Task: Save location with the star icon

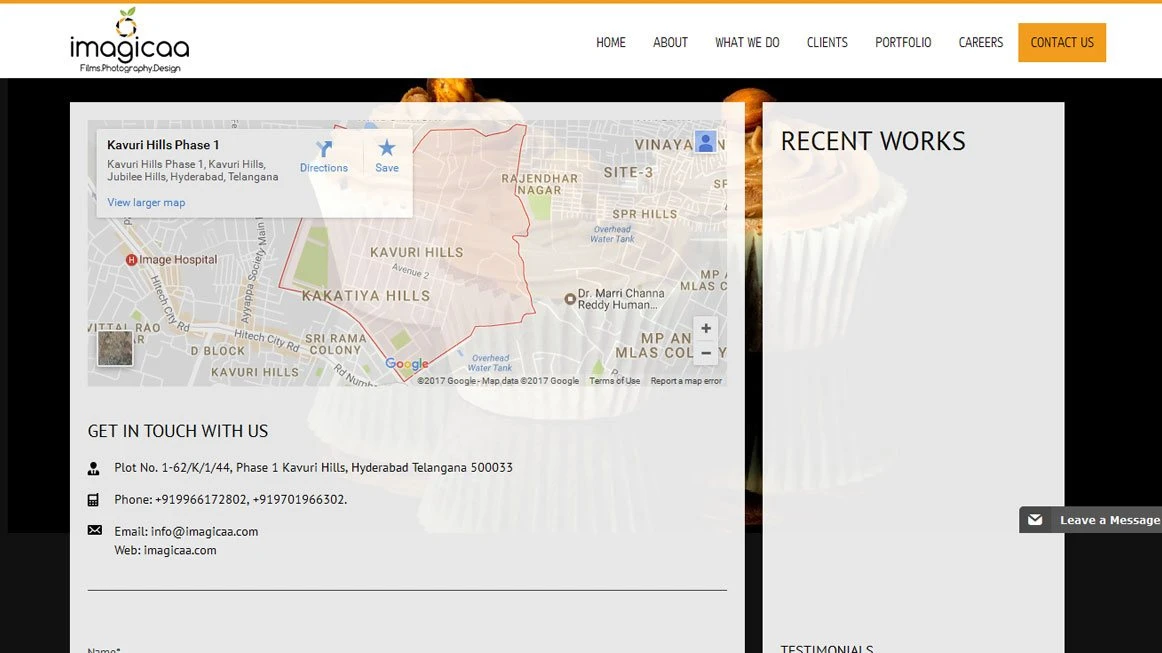Action: coord(387,150)
